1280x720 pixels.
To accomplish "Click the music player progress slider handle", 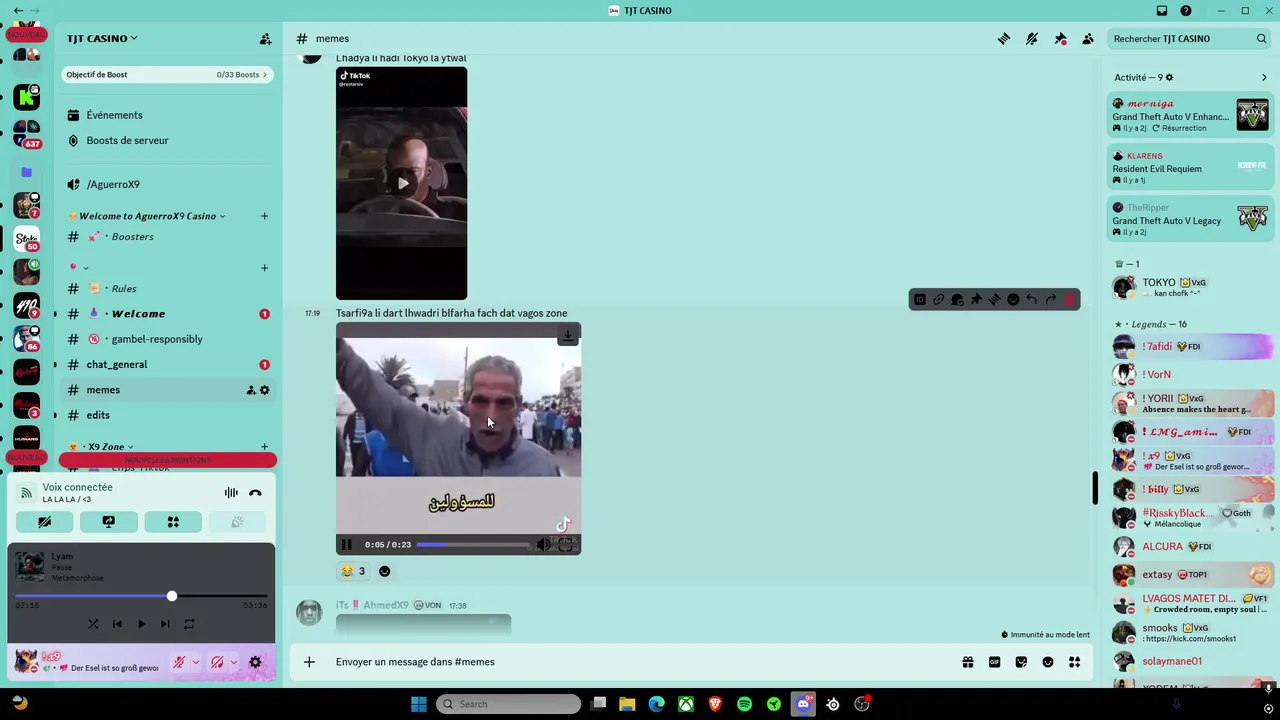I will [171, 597].
